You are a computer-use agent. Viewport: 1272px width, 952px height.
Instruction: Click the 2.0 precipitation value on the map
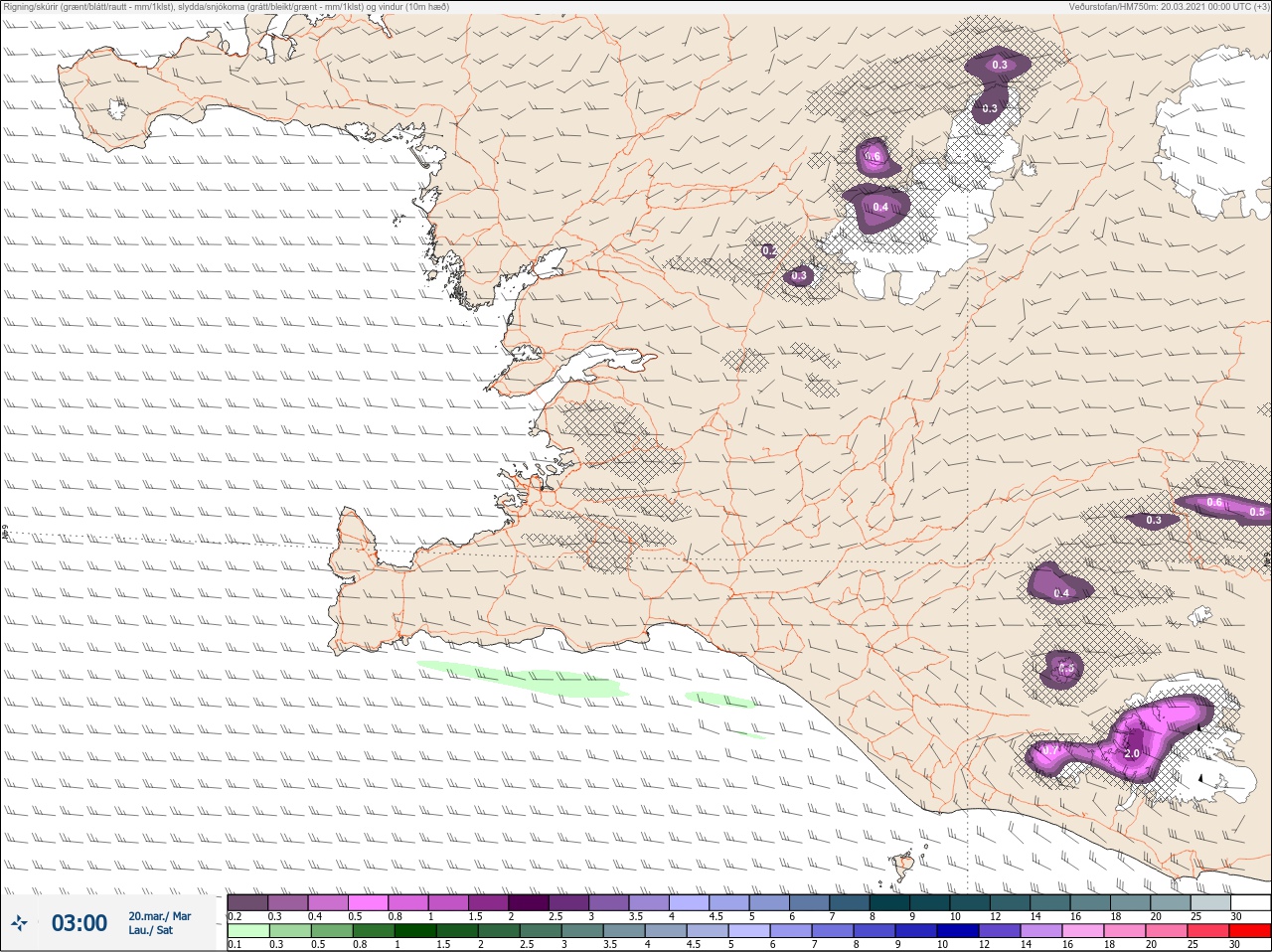pyautogui.click(x=1131, y=754)
